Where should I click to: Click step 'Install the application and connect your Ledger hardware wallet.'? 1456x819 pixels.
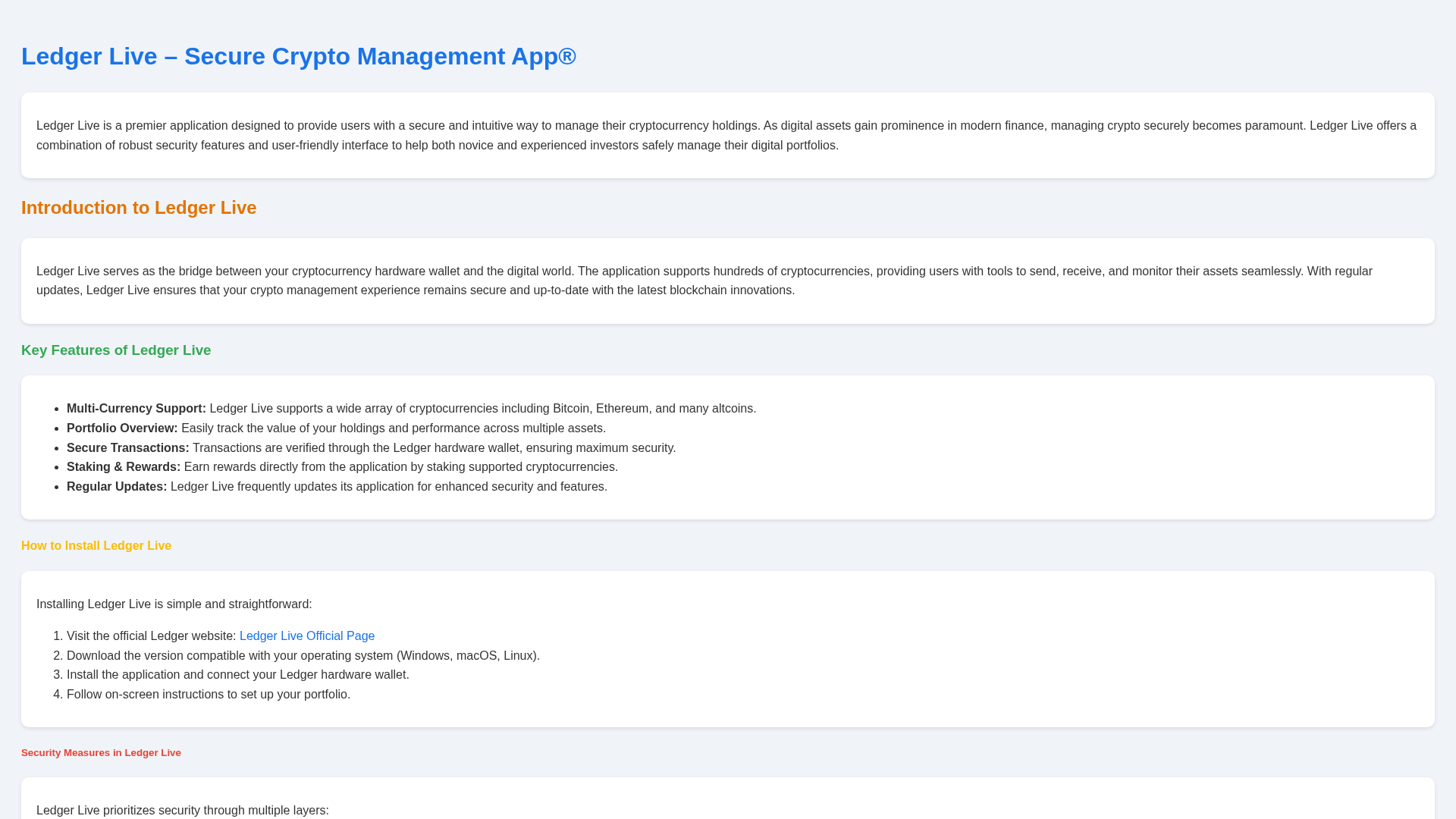point(238,675)
